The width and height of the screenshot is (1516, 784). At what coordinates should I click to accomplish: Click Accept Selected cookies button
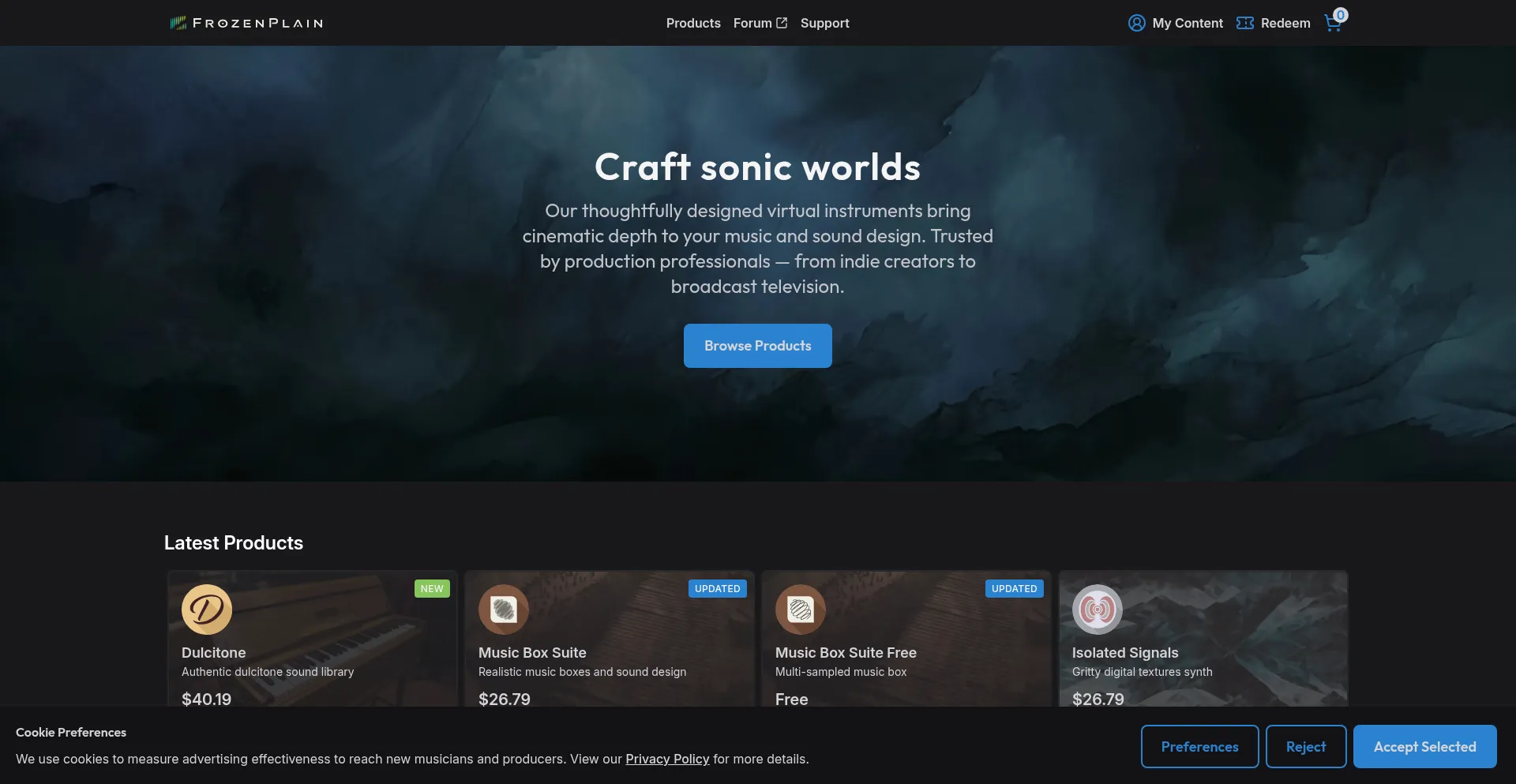(1424, 746)
